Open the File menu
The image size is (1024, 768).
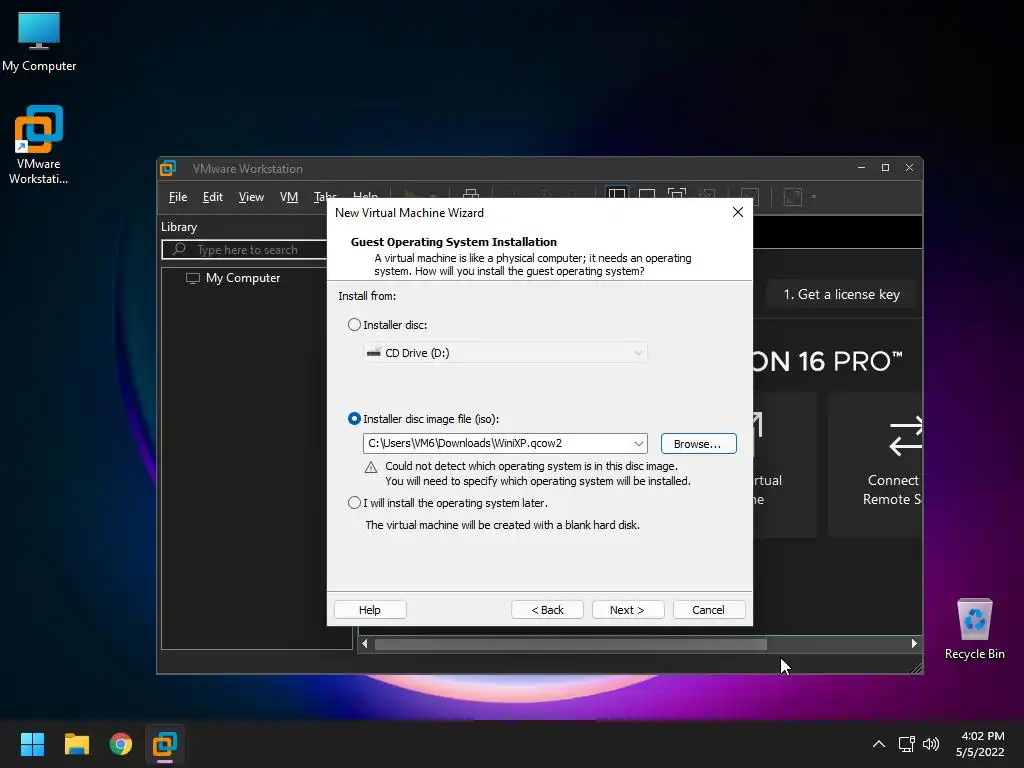tap(178, 197)
